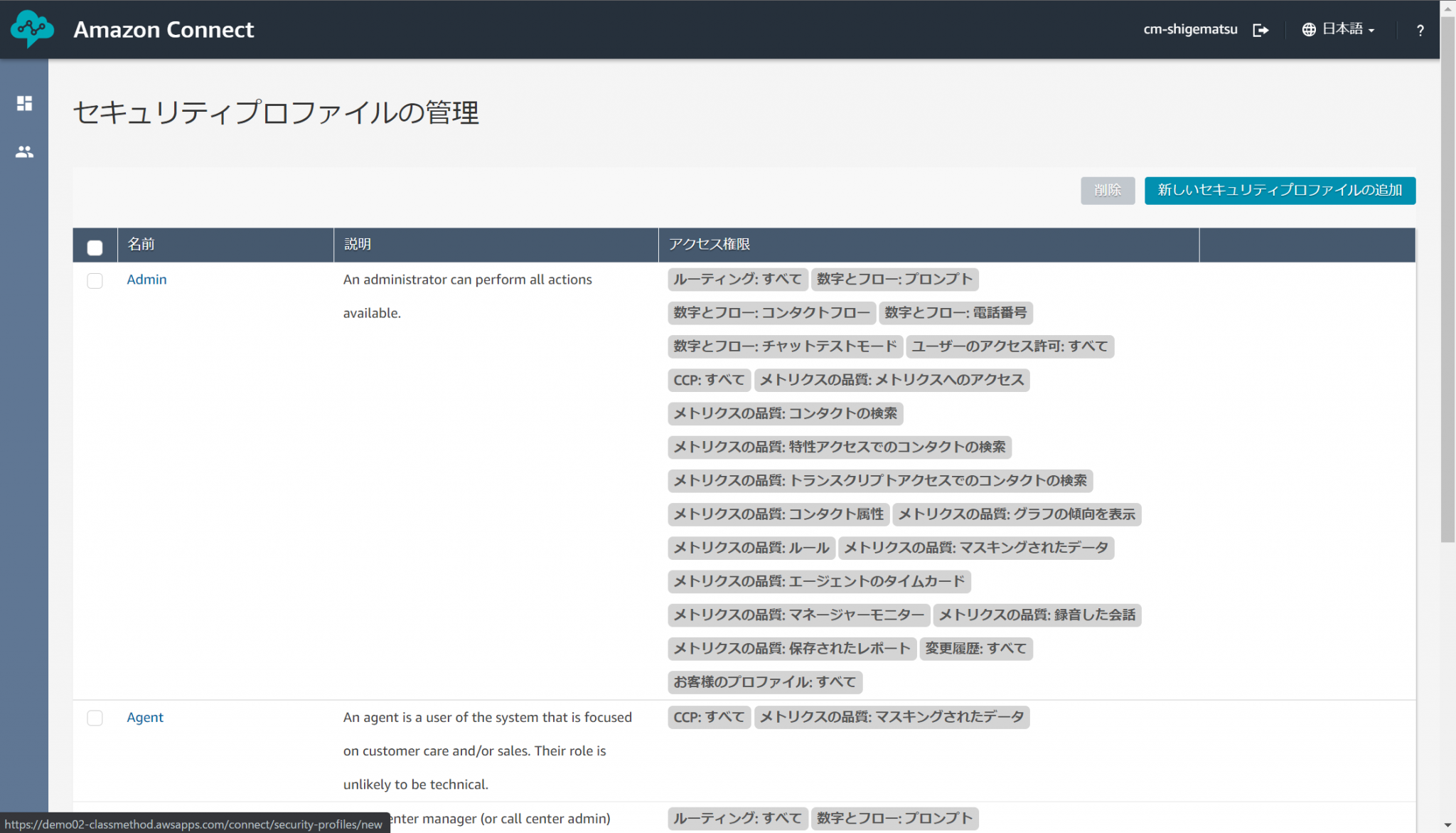The height and width of the screenshot is (833, 1456).
Task: Click the logout icon next to cm-shigematsu
Action: tap(1260, 30)
